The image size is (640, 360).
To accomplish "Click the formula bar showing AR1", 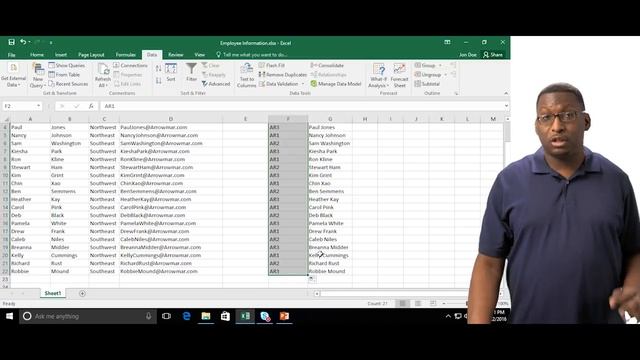I will point(302,106).
